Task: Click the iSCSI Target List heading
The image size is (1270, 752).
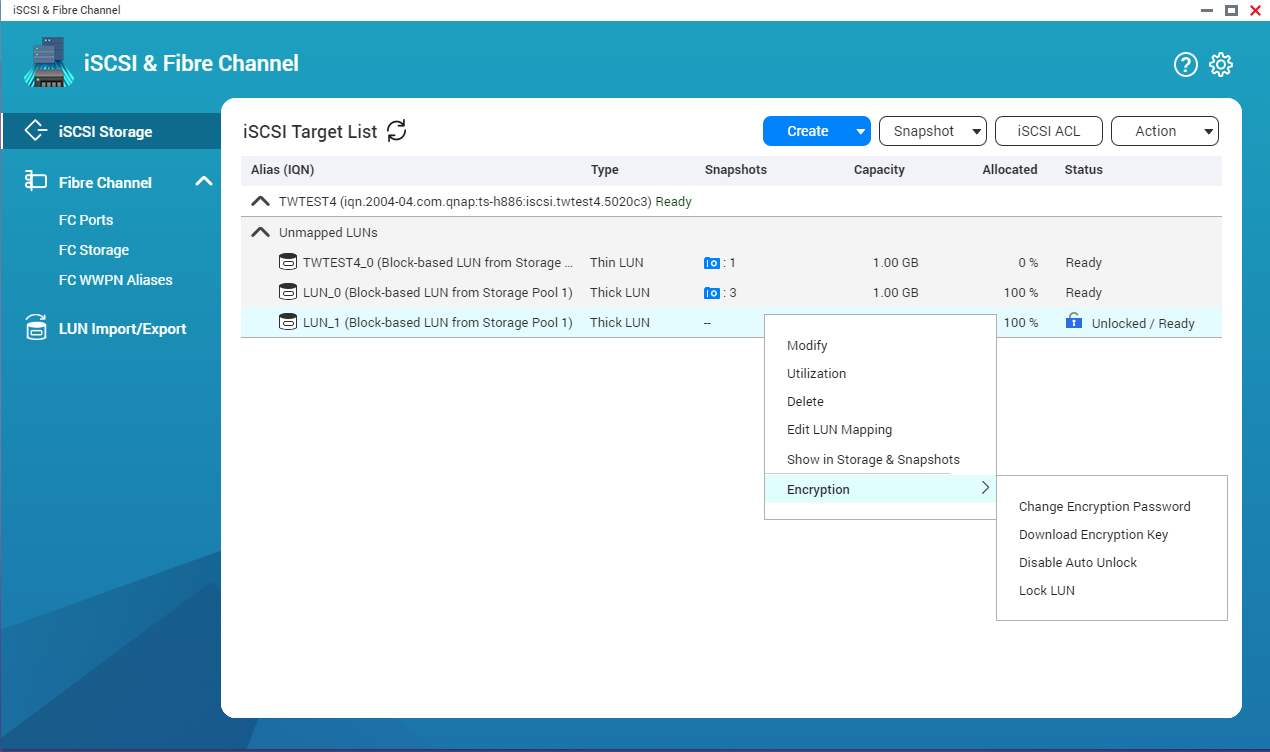Action: click(311, 132)
